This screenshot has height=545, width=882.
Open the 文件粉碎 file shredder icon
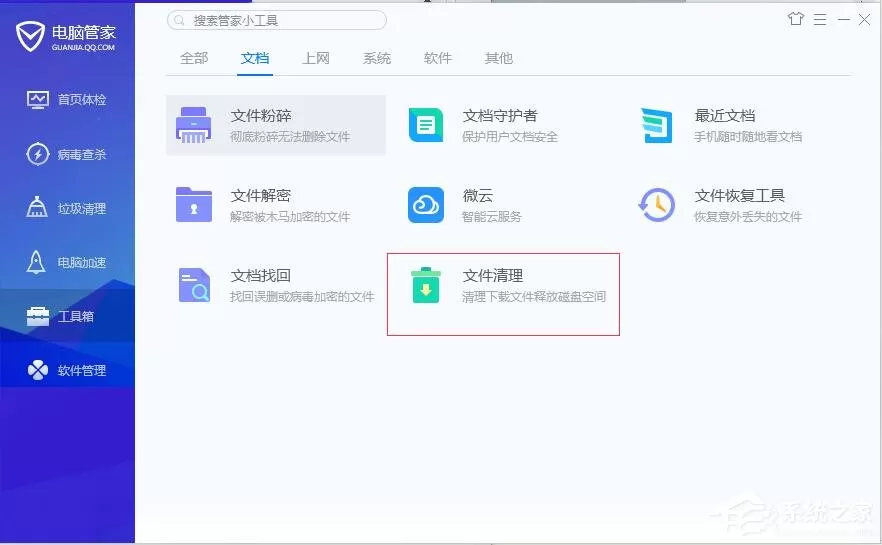click(x=194, y=125)
